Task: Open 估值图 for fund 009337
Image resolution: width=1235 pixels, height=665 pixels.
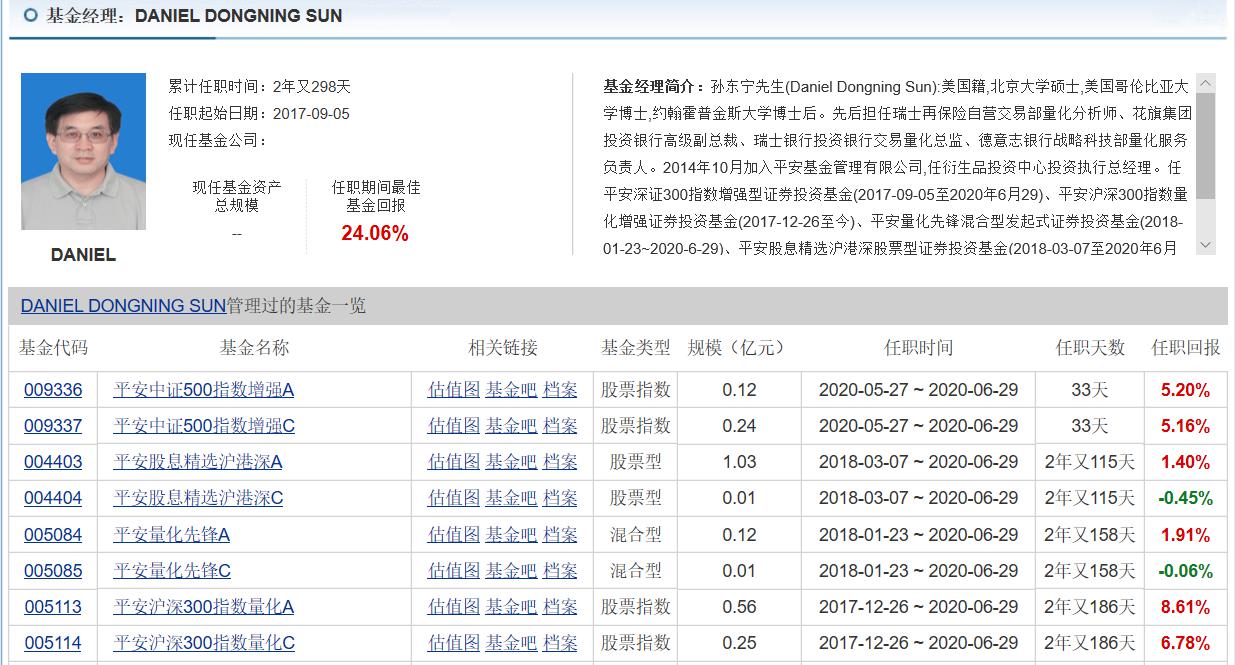Action: pyautogui.click(x=454, y=426)
